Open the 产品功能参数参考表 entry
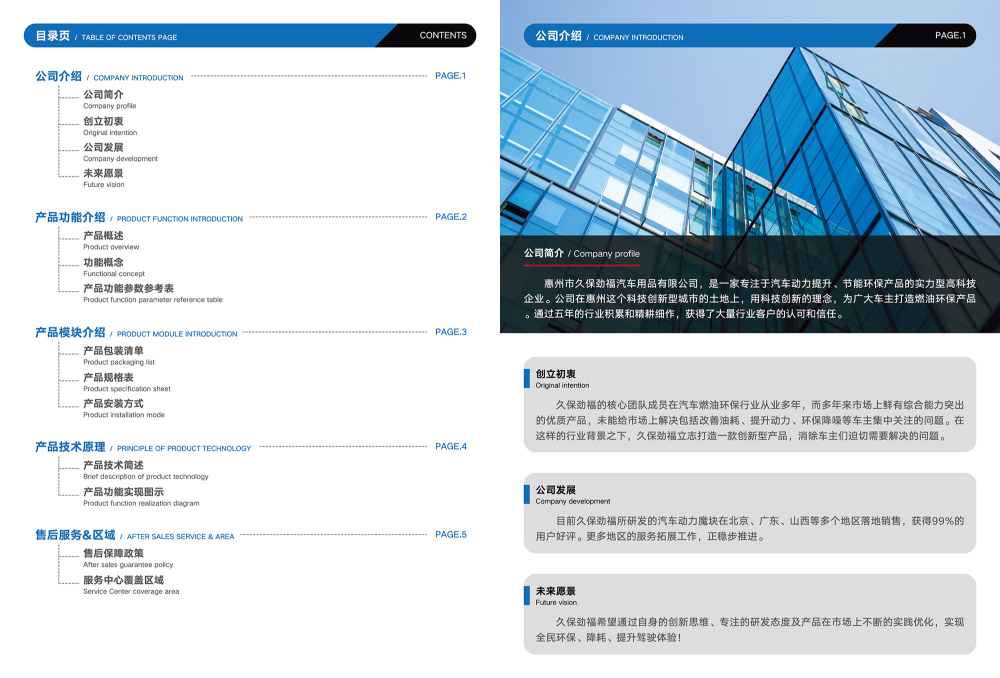 128,288
